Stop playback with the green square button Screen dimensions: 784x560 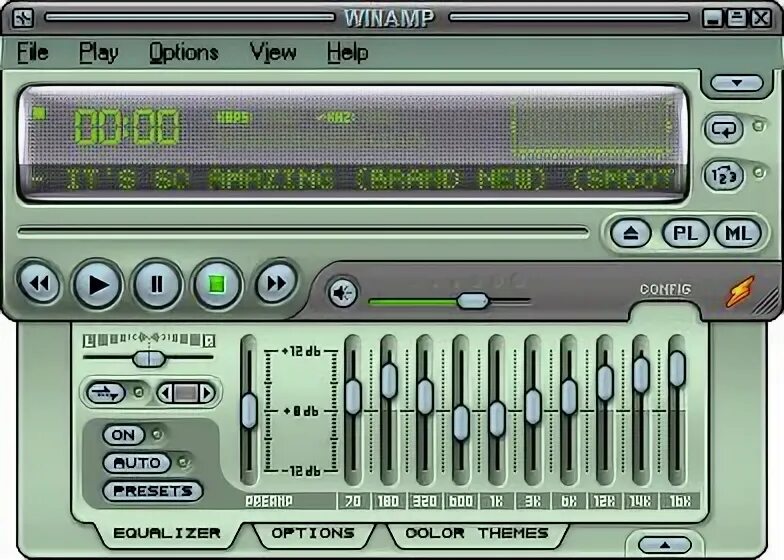[x=217, y=284]
